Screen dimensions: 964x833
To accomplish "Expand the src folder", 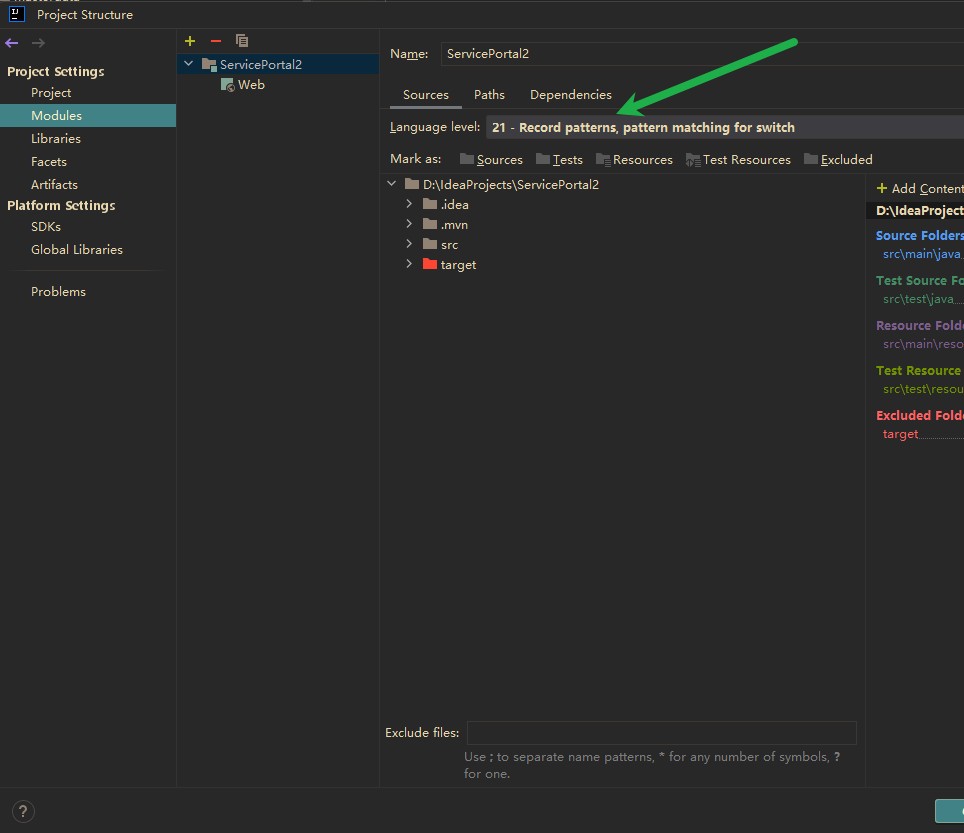I will pyautogui.click(x=409, y=244).
